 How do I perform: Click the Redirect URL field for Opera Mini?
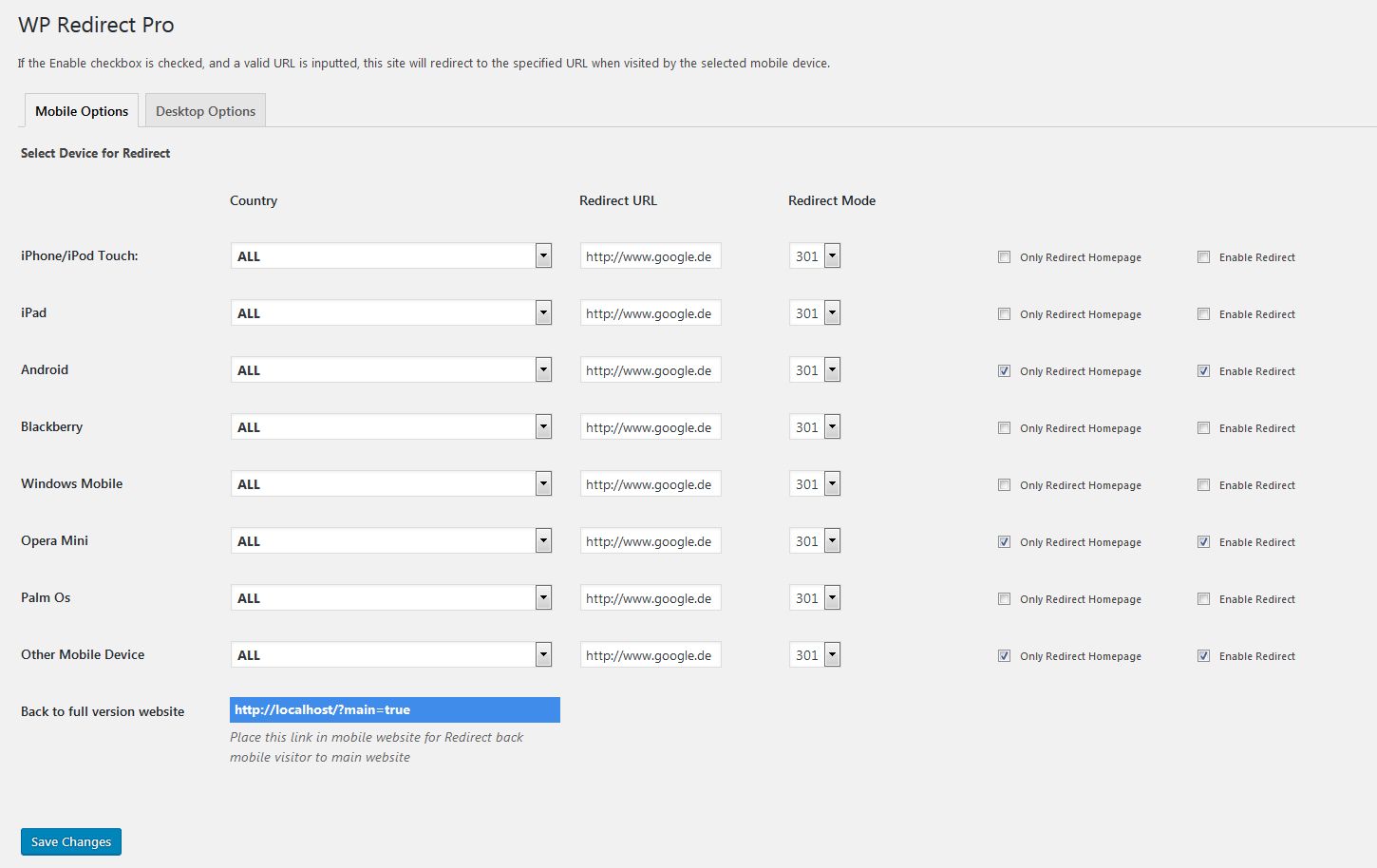pos(650,540)
